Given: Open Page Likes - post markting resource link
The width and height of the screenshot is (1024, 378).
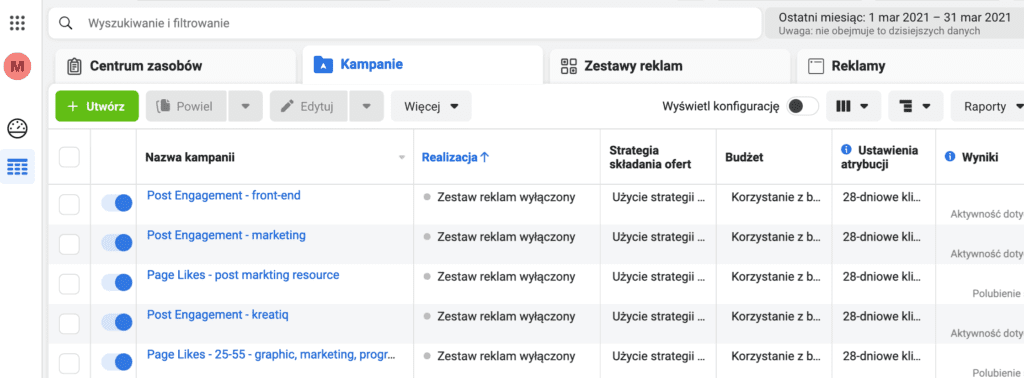Looking at the screenshot, I should click(x=243, y=275).
